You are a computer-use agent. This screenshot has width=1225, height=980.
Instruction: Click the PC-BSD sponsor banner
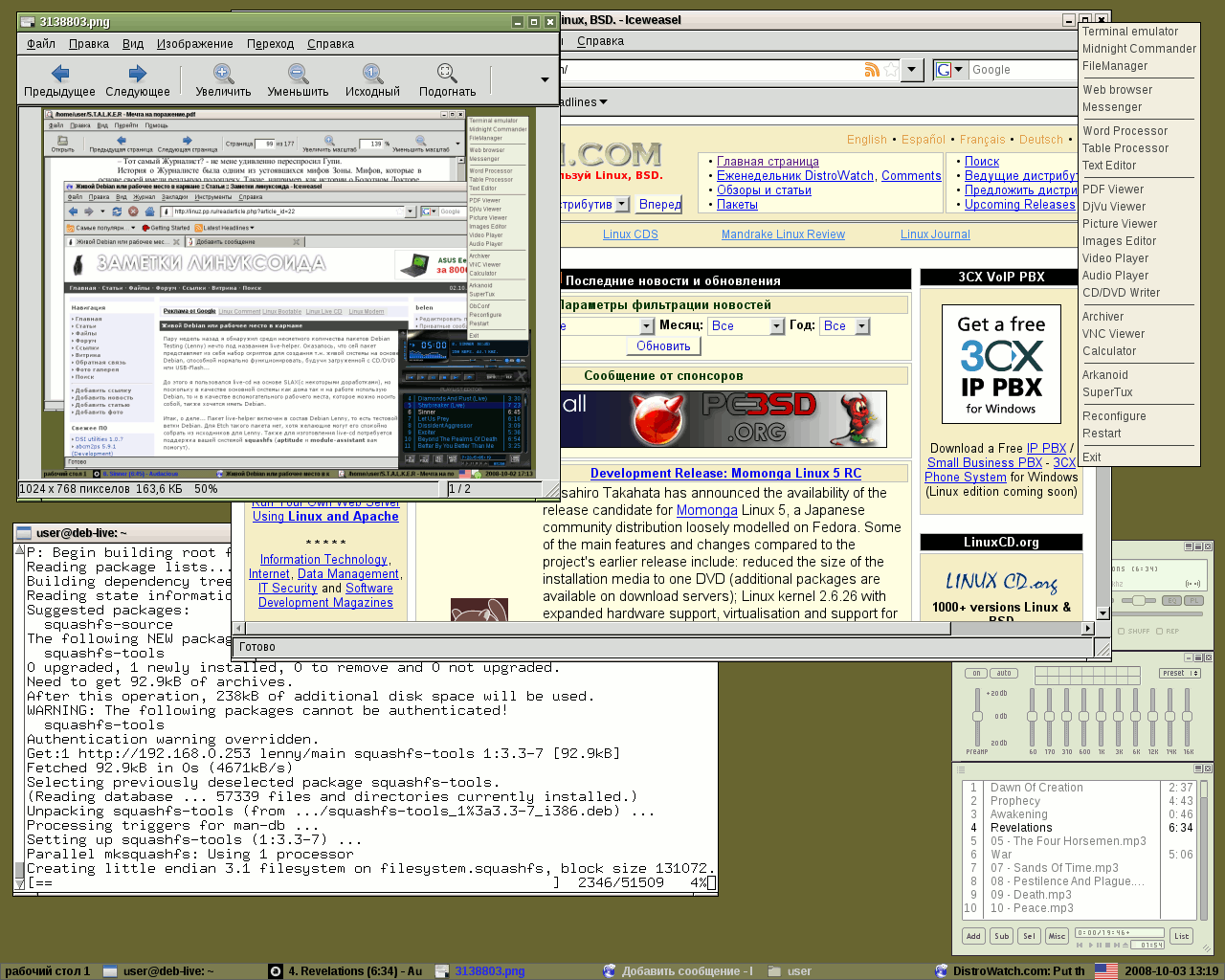click(724, 419)
